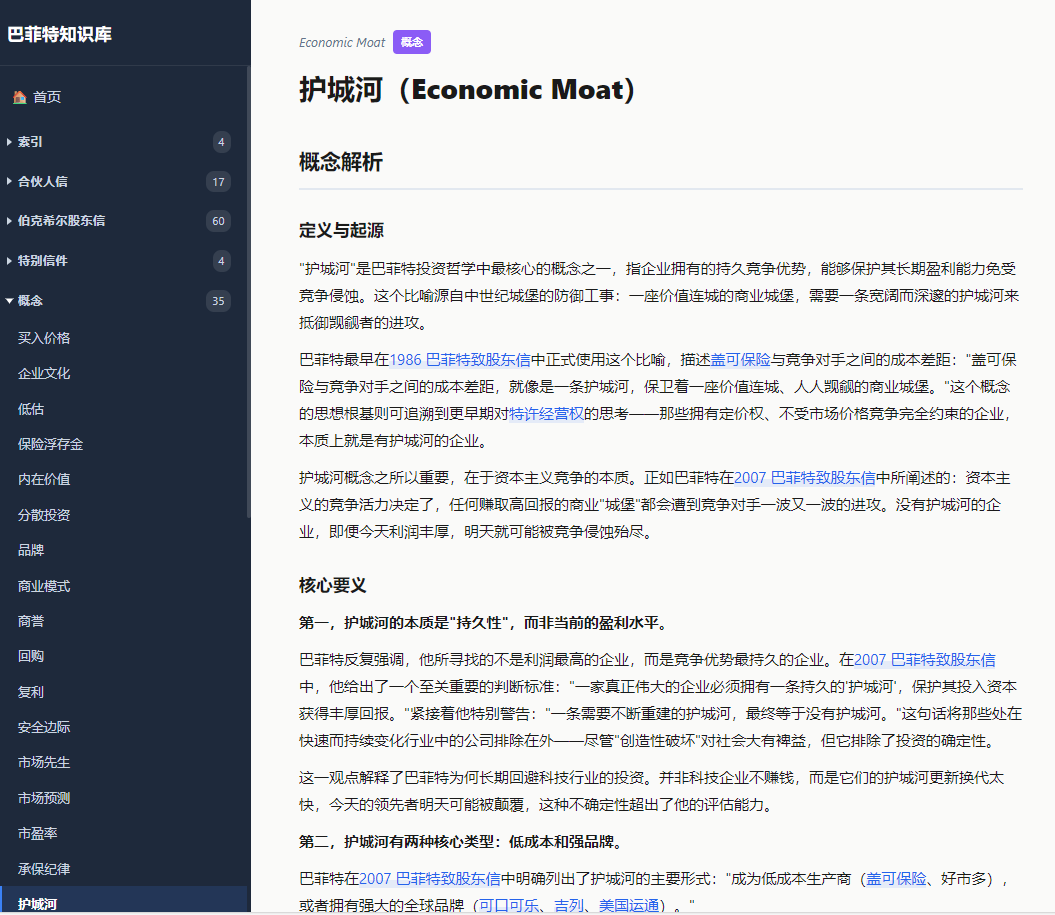Click the 概念 count badge 35

(219, 301)
